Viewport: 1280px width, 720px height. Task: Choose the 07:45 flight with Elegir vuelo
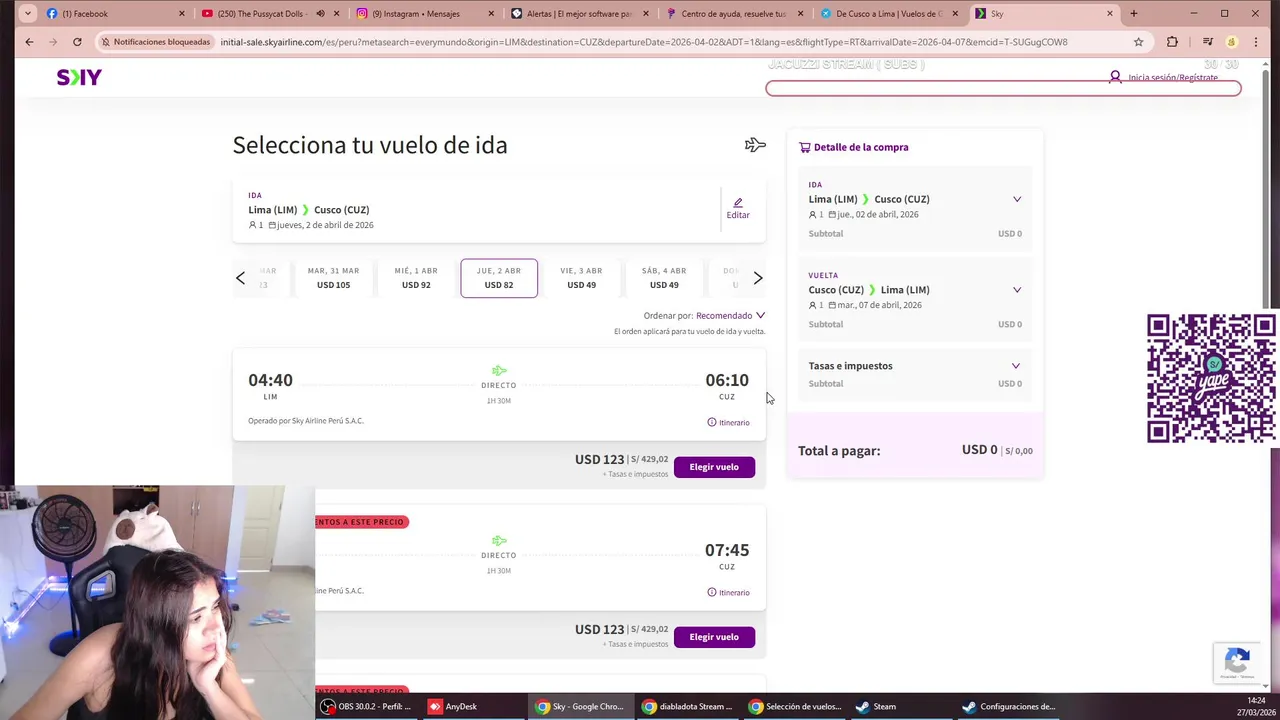[714, 637]
